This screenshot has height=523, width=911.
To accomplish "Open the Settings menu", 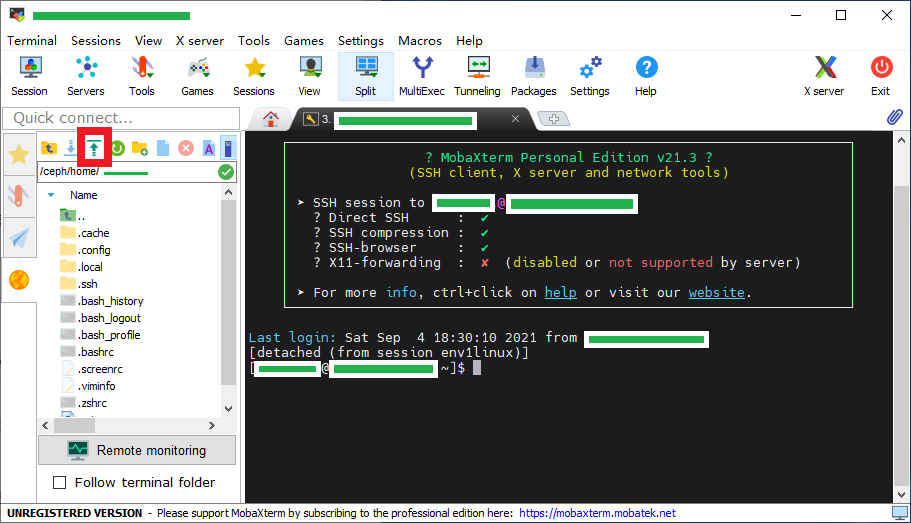I will pos(361,41).
